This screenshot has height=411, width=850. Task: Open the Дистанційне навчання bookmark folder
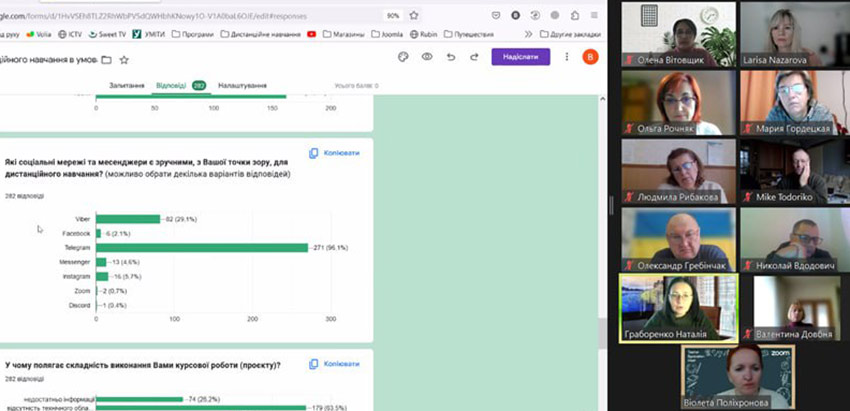[263, 33]
